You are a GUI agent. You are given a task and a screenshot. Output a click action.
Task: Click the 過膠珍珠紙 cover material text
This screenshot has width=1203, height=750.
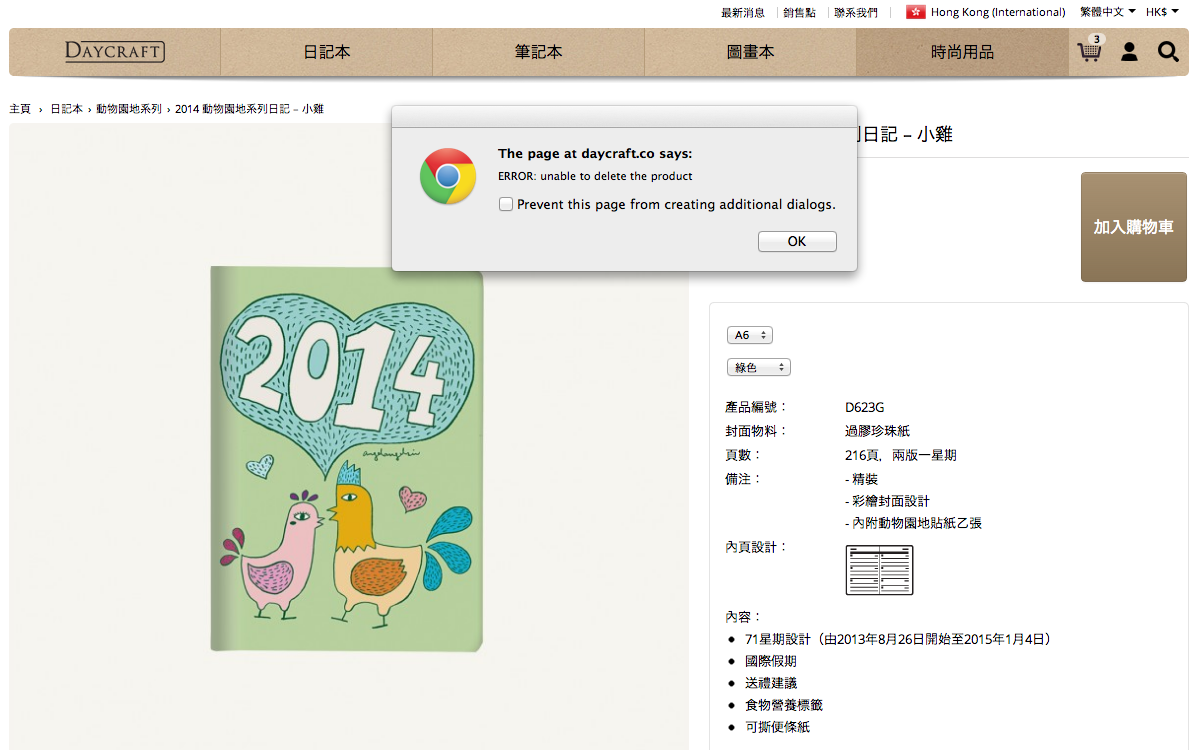coord(878,431)
